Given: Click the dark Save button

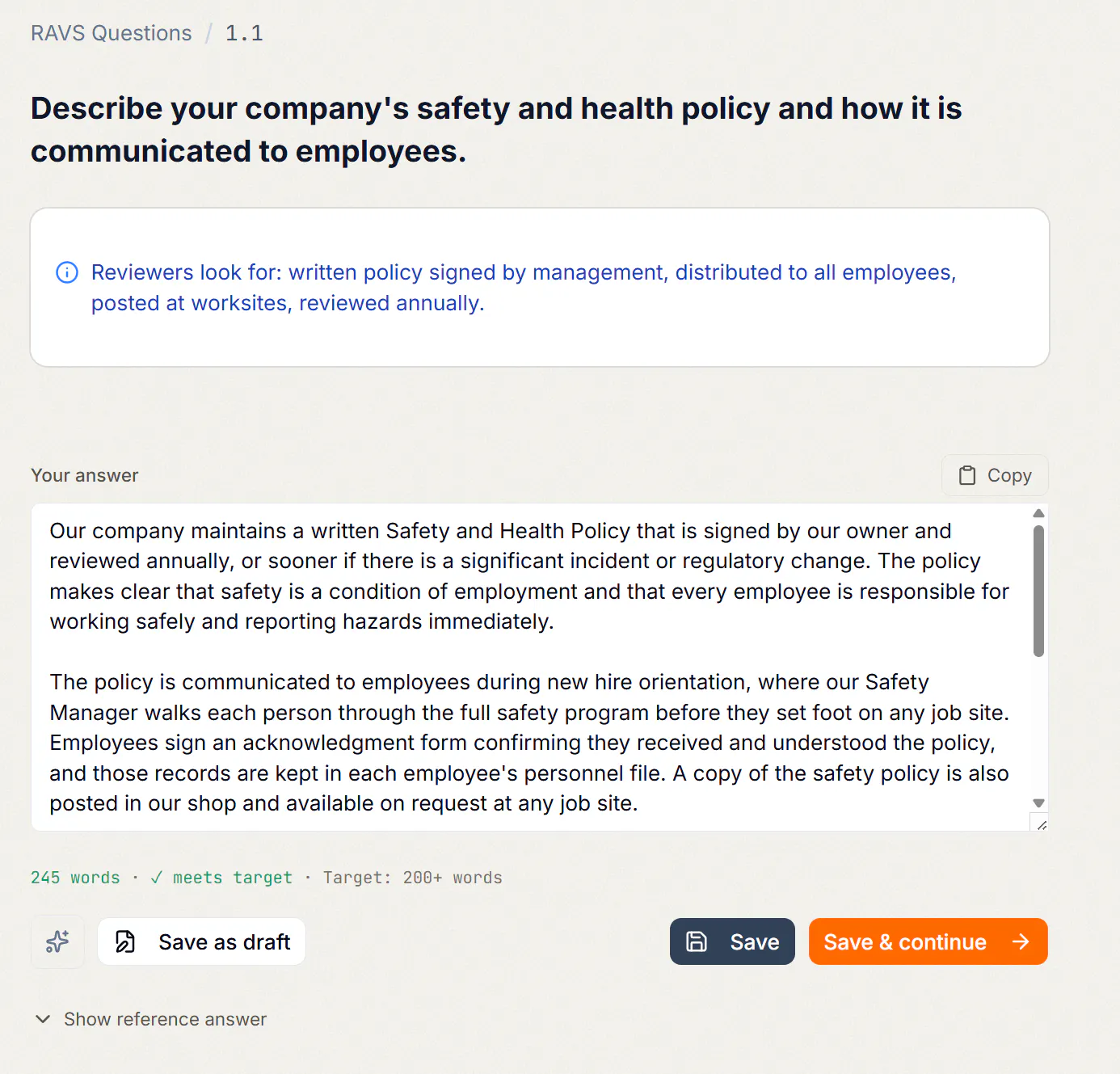Looking at the screenshot, I should pyautogui.click(x=732, y=941).
